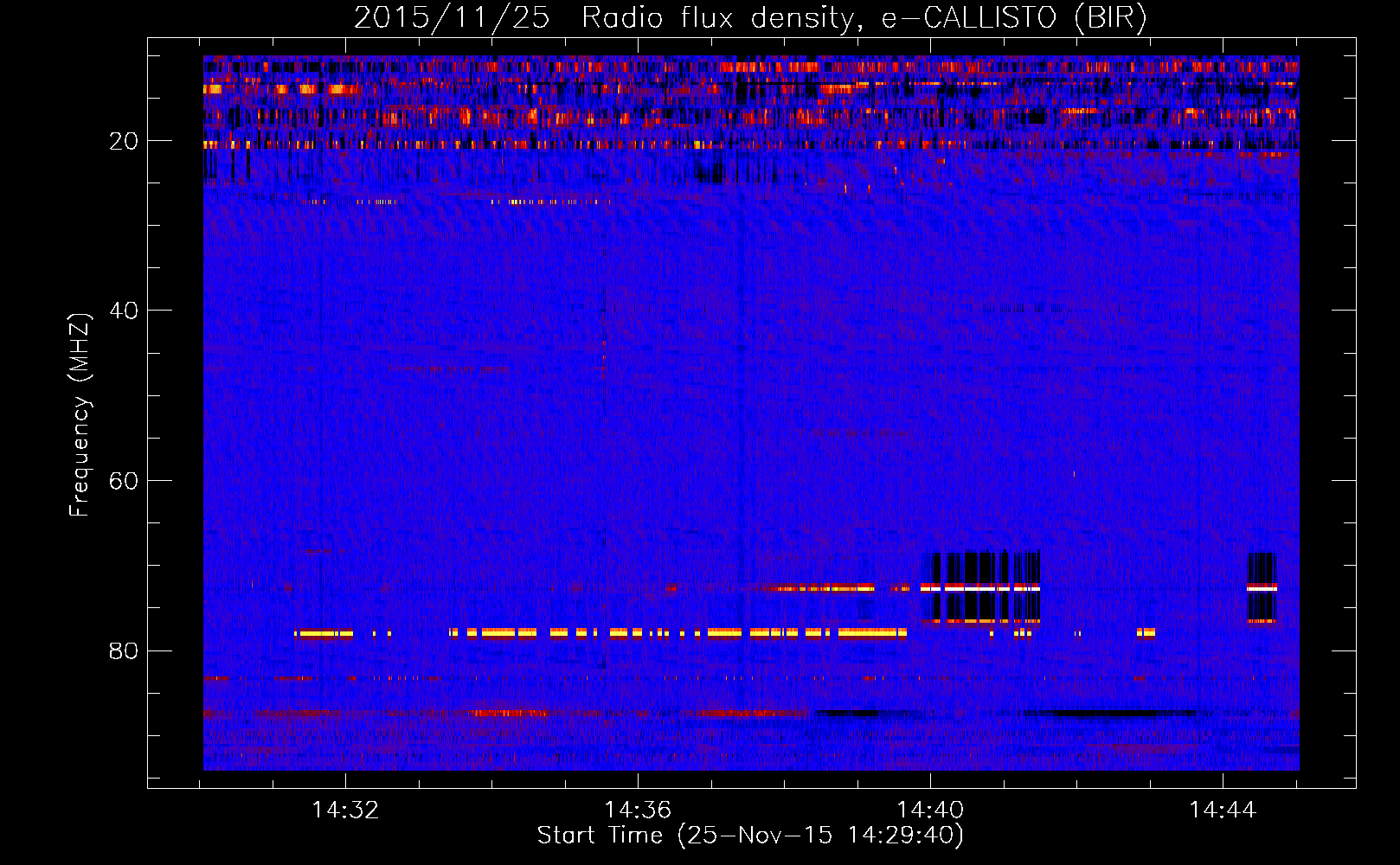Select the "Frequency (MHZ)" axis label
The image size is (1400, 865).
pos(80,415)
